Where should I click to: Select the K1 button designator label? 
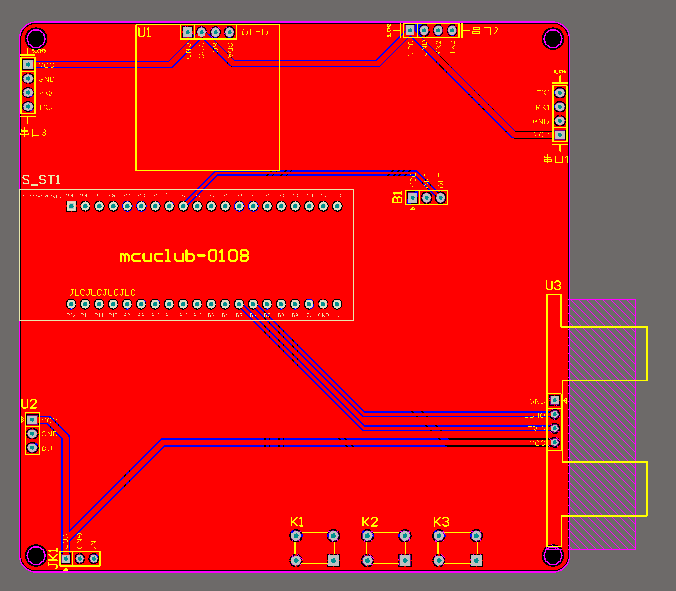coord(297,522)
